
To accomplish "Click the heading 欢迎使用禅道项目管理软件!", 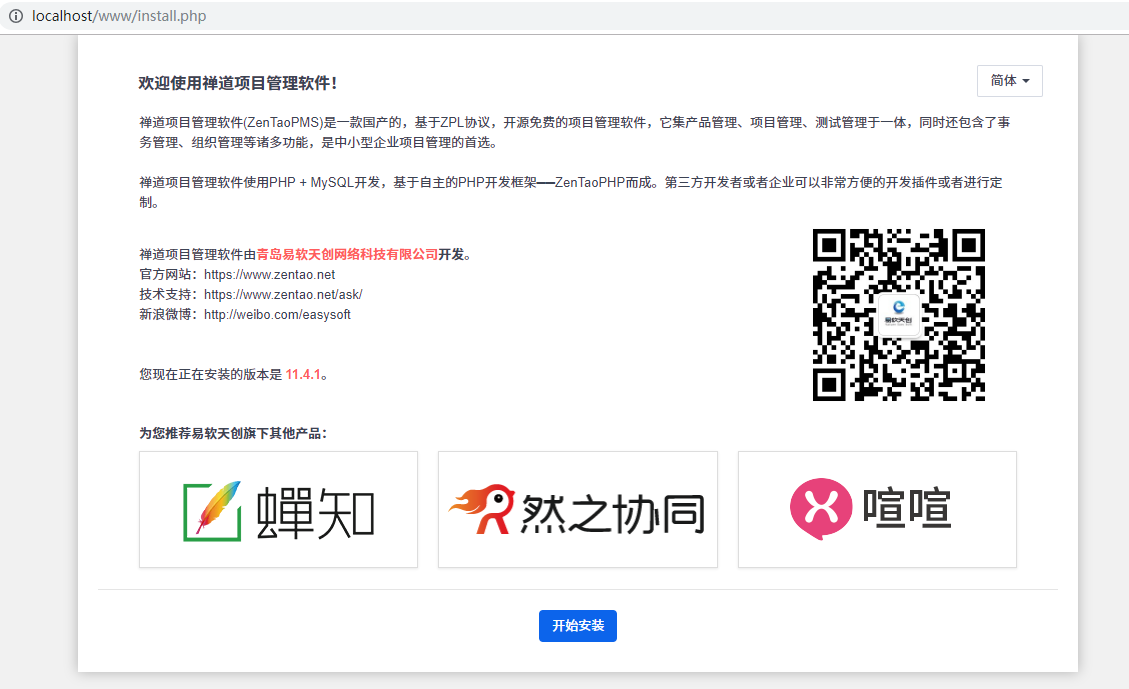I will coord(238,84).
